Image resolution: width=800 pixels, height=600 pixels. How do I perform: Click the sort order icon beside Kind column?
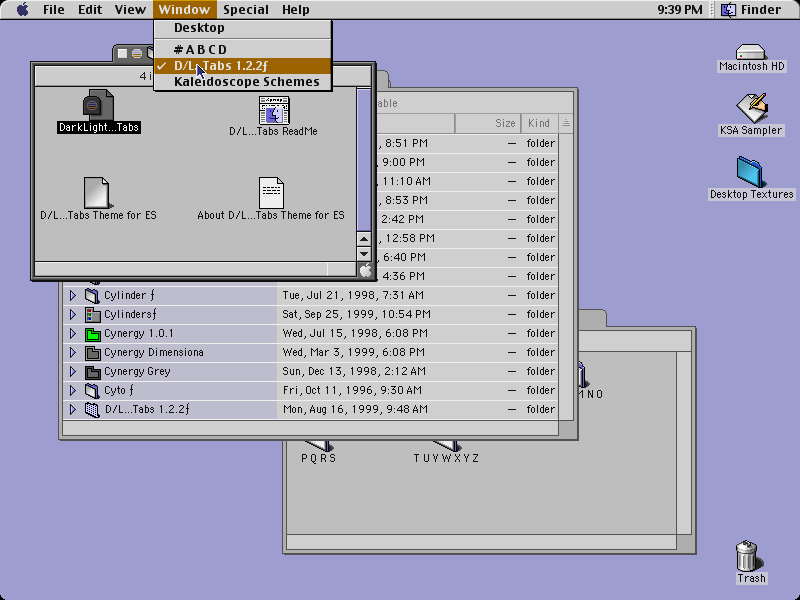pyautogui.click(x=566, y=123)
